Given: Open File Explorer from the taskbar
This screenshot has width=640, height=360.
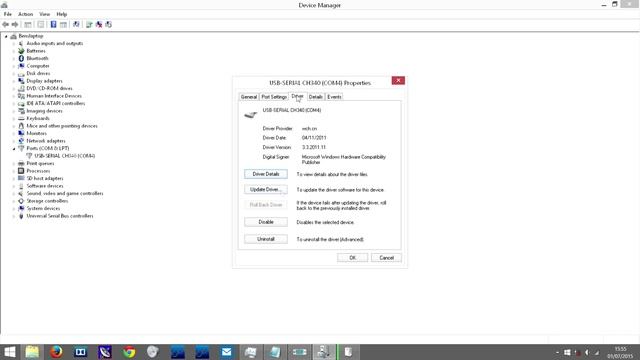Looking at the screenshot, I should click(x=32, y=352).
